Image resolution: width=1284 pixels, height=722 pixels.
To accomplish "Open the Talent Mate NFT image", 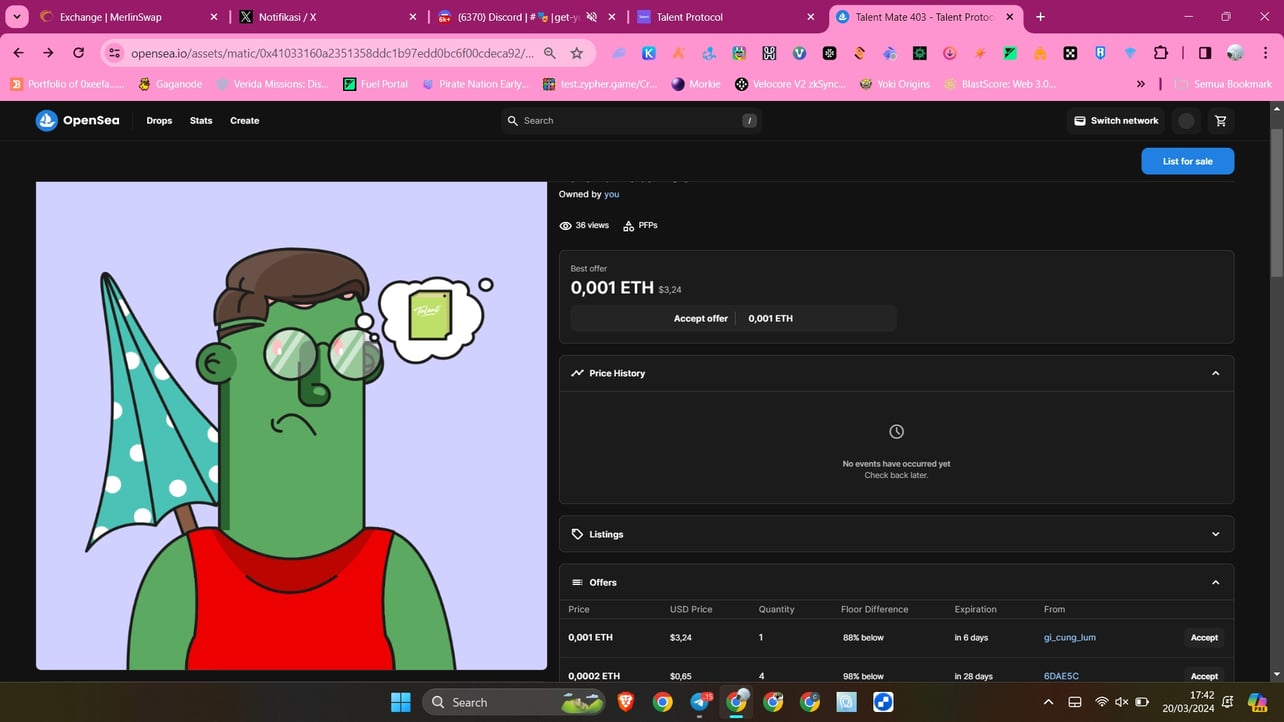I will 291,425.
